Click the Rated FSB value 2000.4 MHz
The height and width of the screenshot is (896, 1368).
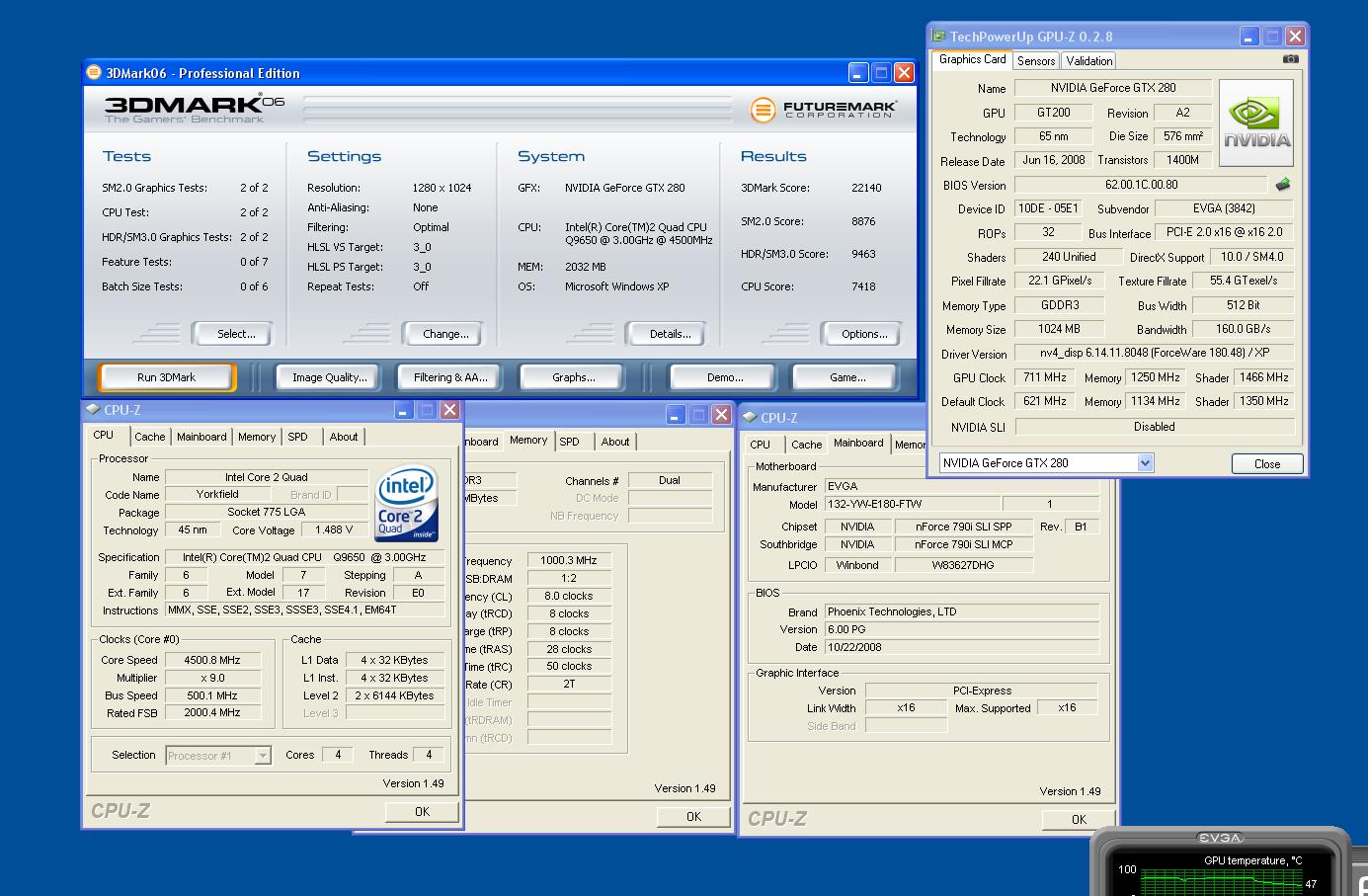212,712
